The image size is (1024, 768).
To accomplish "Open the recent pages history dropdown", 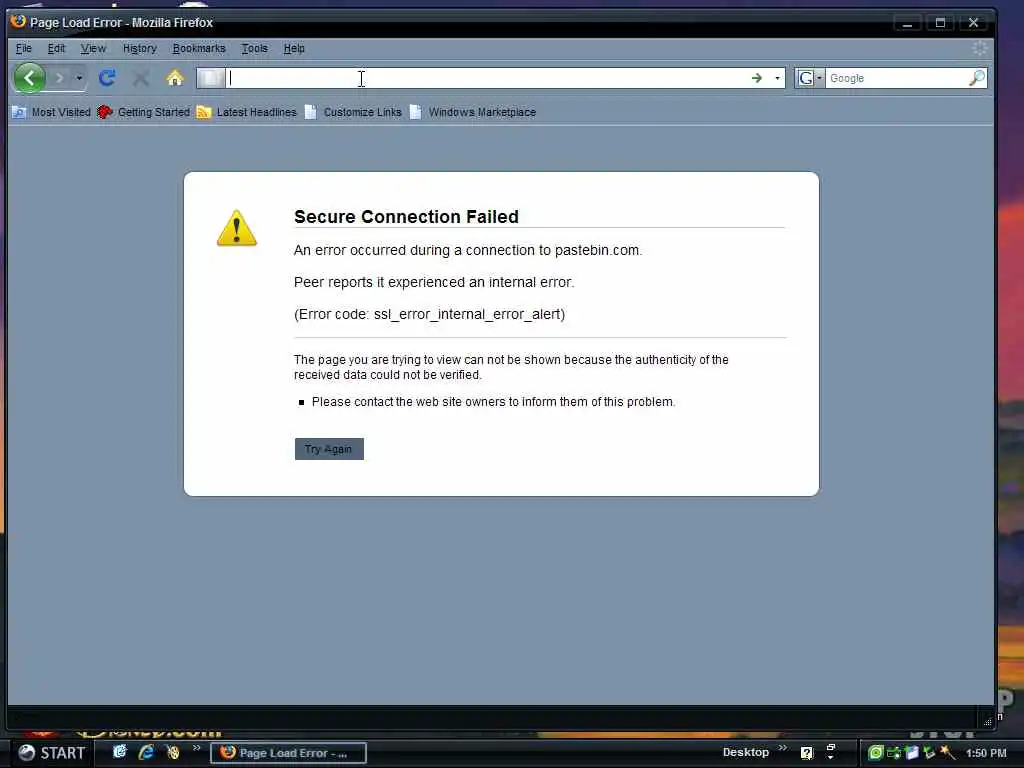I will [79, 78].
